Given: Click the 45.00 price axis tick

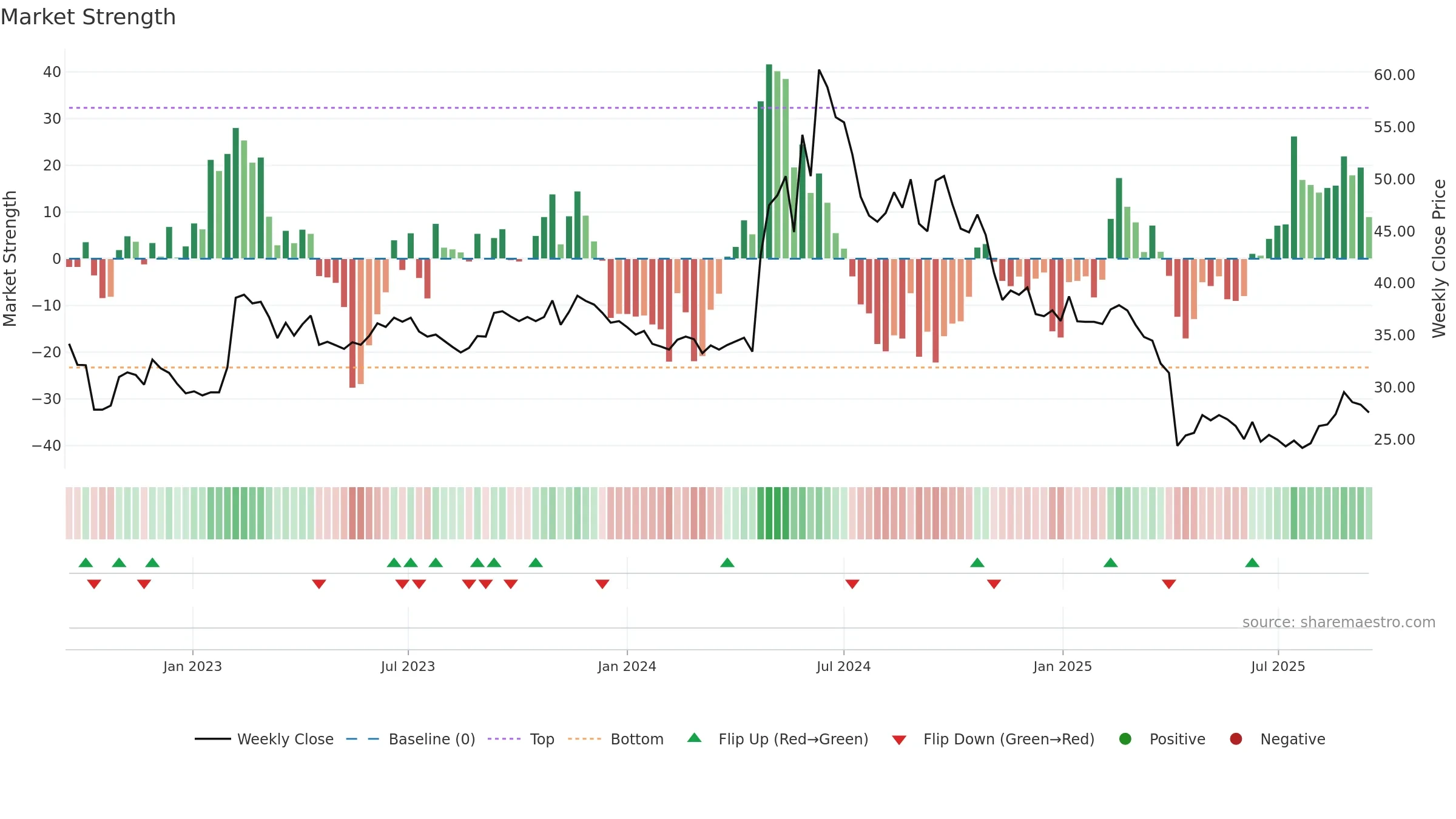Looking at the screenshot, I should [x=1394, y=231].
